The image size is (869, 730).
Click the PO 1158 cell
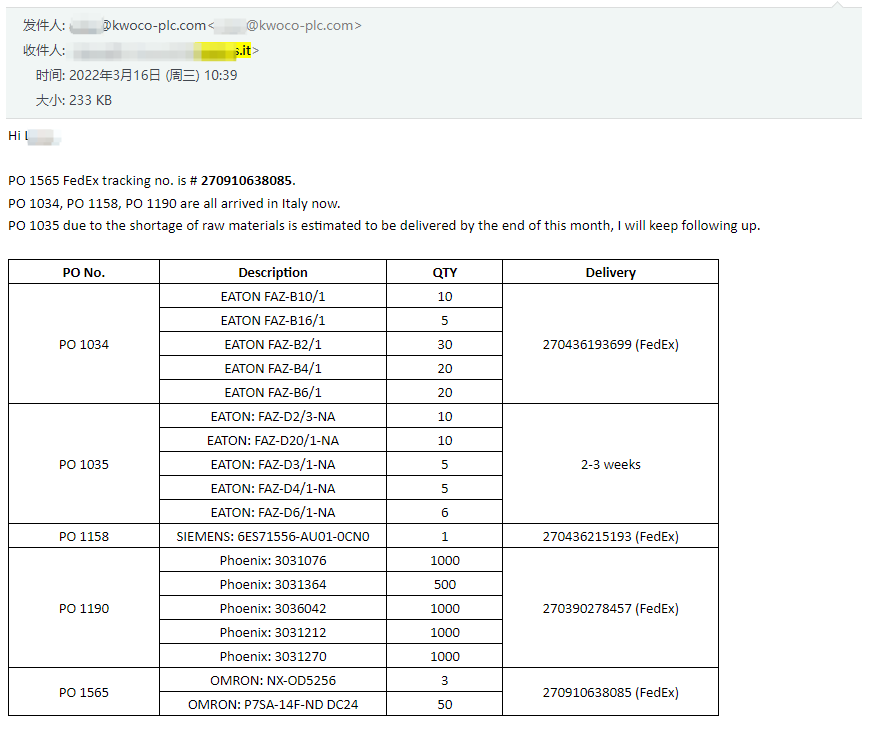point(84,537)
